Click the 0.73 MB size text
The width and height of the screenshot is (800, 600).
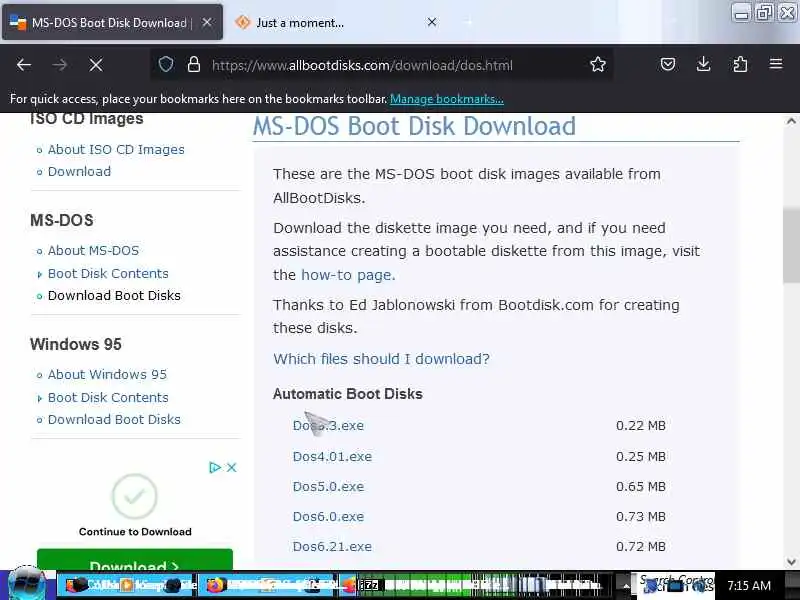pos(640,517)
